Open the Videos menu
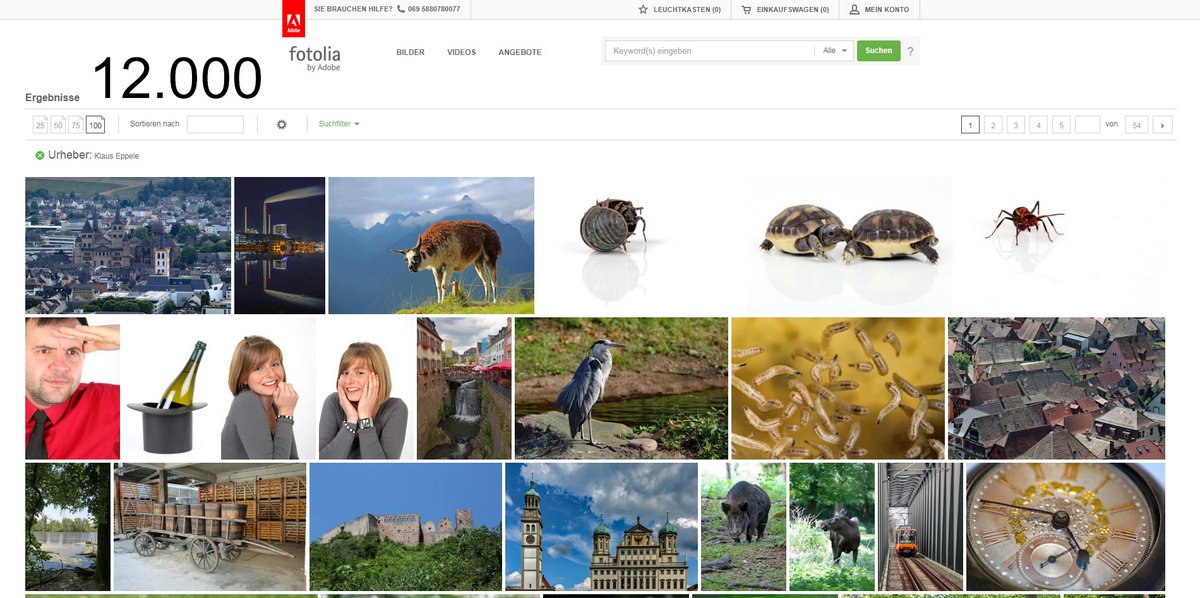 (x=461, y=52)
